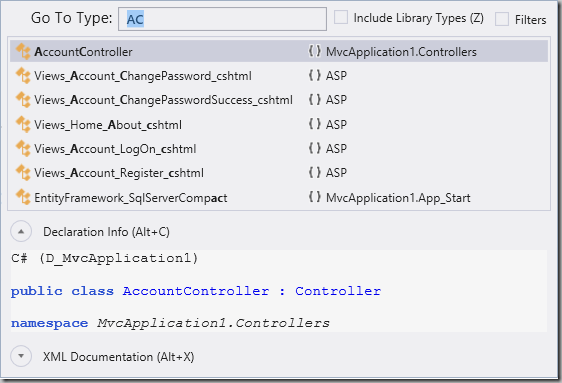Click the ASP namespace in Views_Account_Register row
The image size is (562, 383).
click(336, 173)
